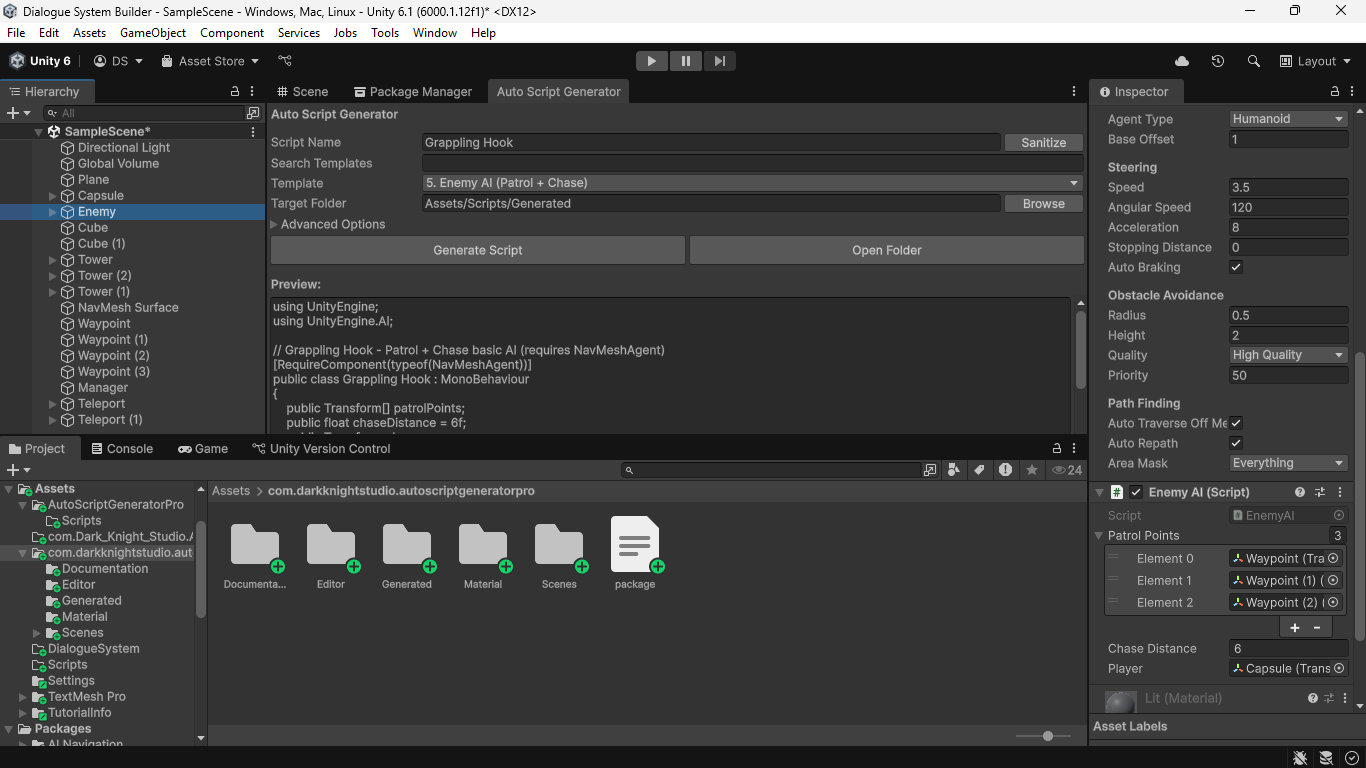The image size is (1366, 768).
Task: Click the activity check icon in status bar
Action: pos(1352,758)
